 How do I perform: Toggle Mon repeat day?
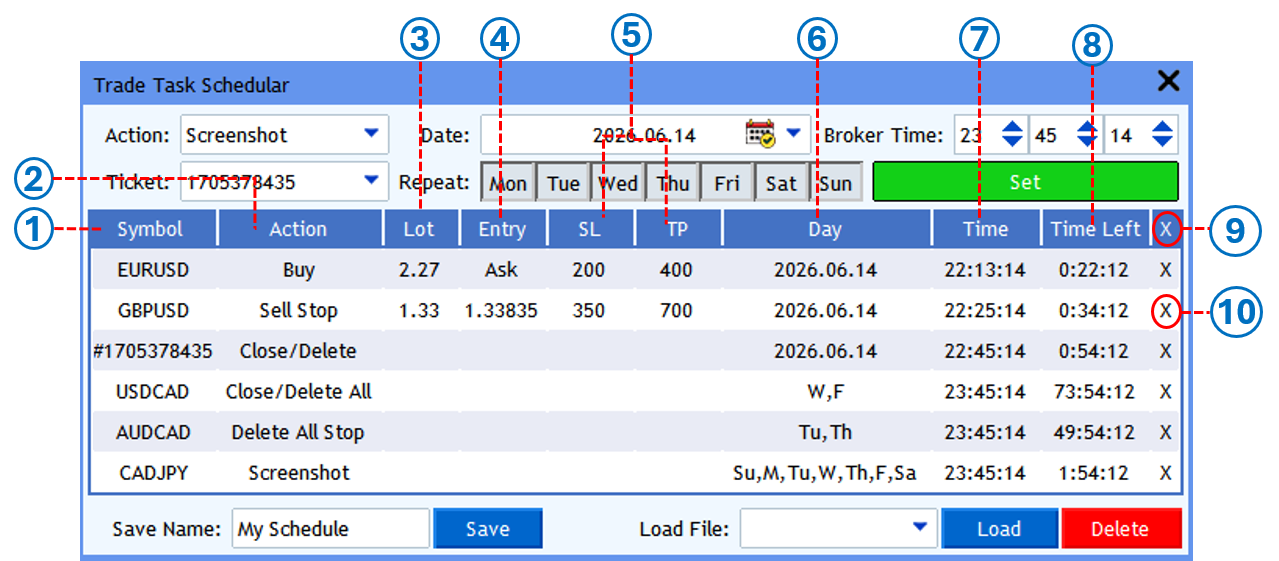508,183
